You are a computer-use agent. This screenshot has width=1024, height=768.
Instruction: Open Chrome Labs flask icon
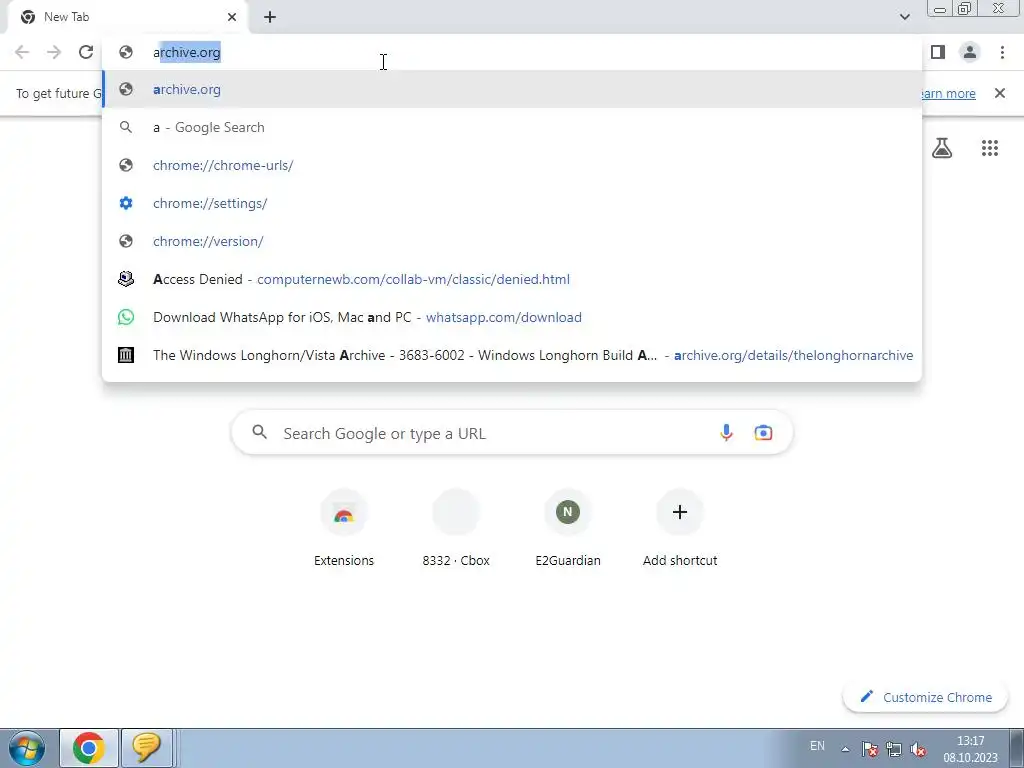[x=942, y=148]
